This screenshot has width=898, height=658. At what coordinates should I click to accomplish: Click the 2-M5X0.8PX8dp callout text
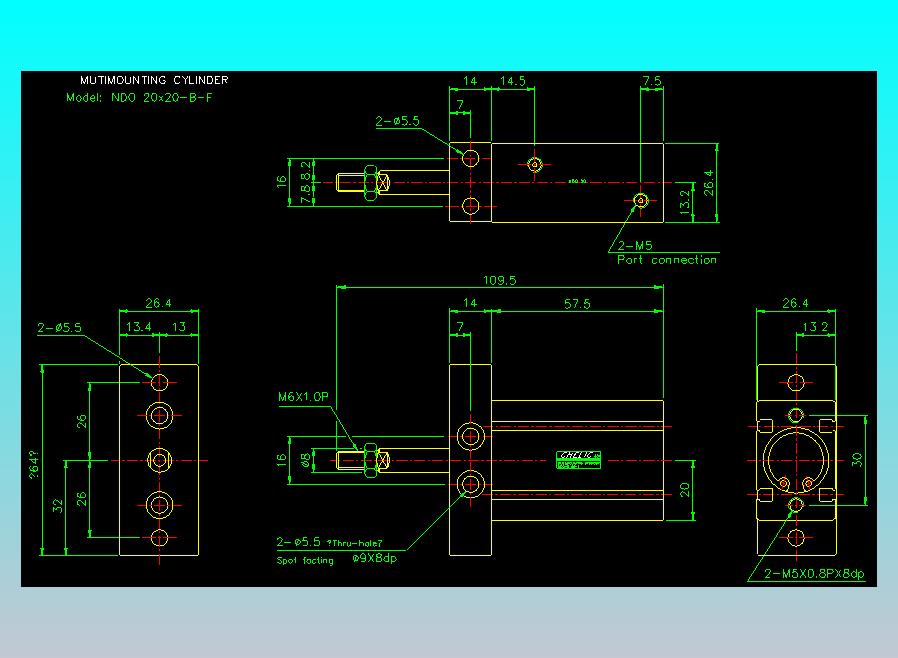(x=814, y=573)
